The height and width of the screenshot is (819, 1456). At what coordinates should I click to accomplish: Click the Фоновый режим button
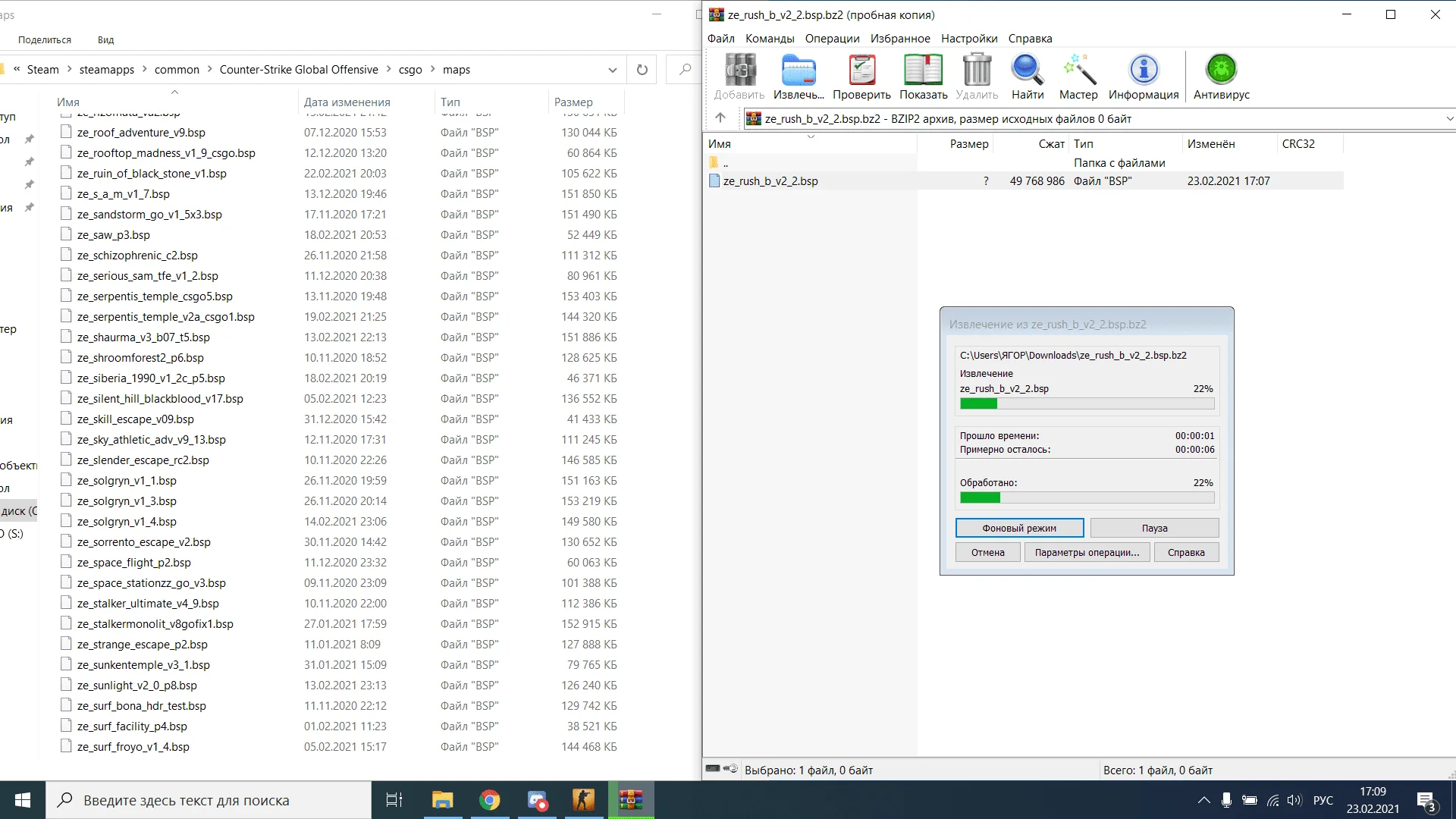[x=1018, y=529]
